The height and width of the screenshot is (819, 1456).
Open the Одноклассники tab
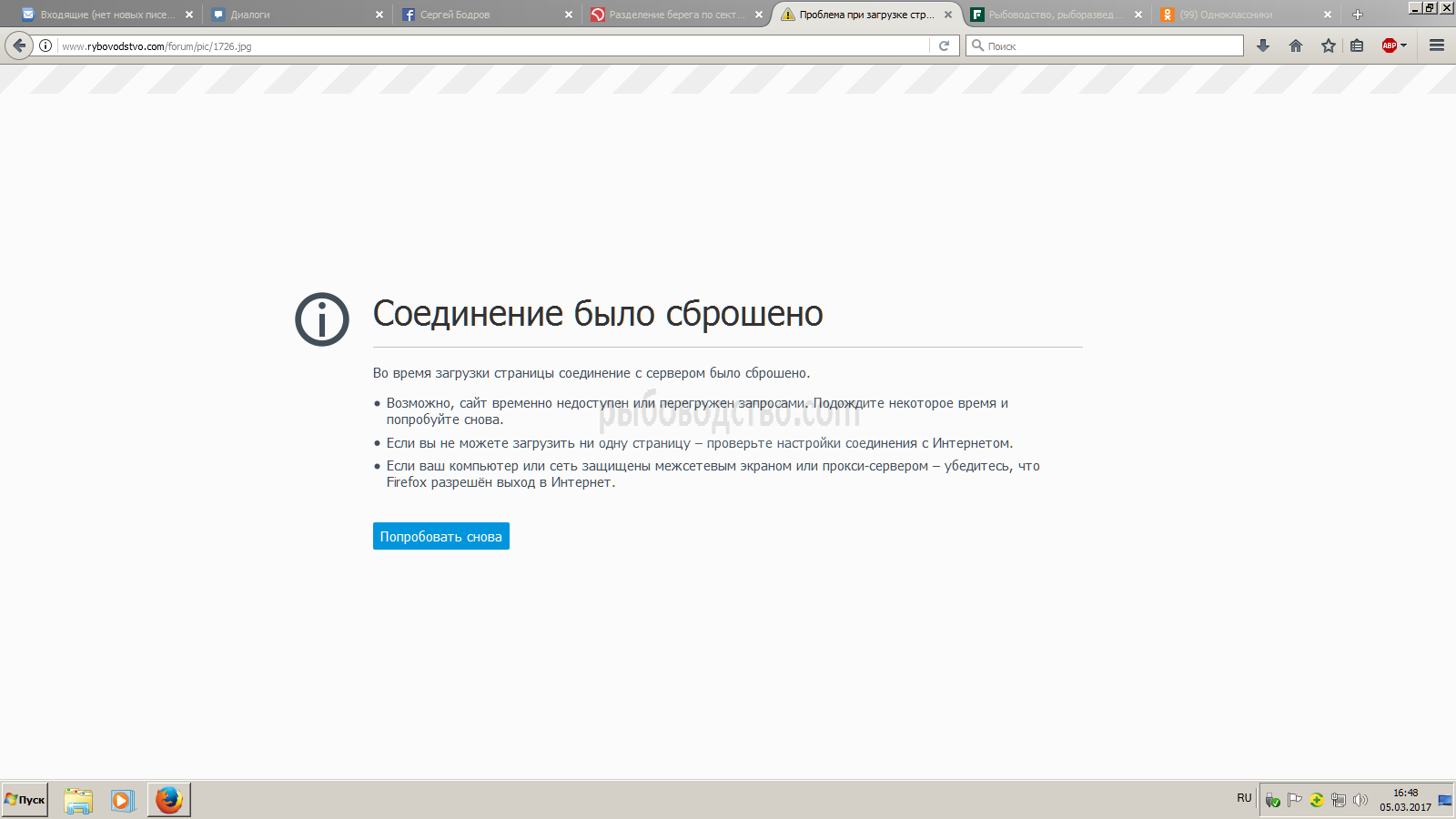[x=1238, y=15]
